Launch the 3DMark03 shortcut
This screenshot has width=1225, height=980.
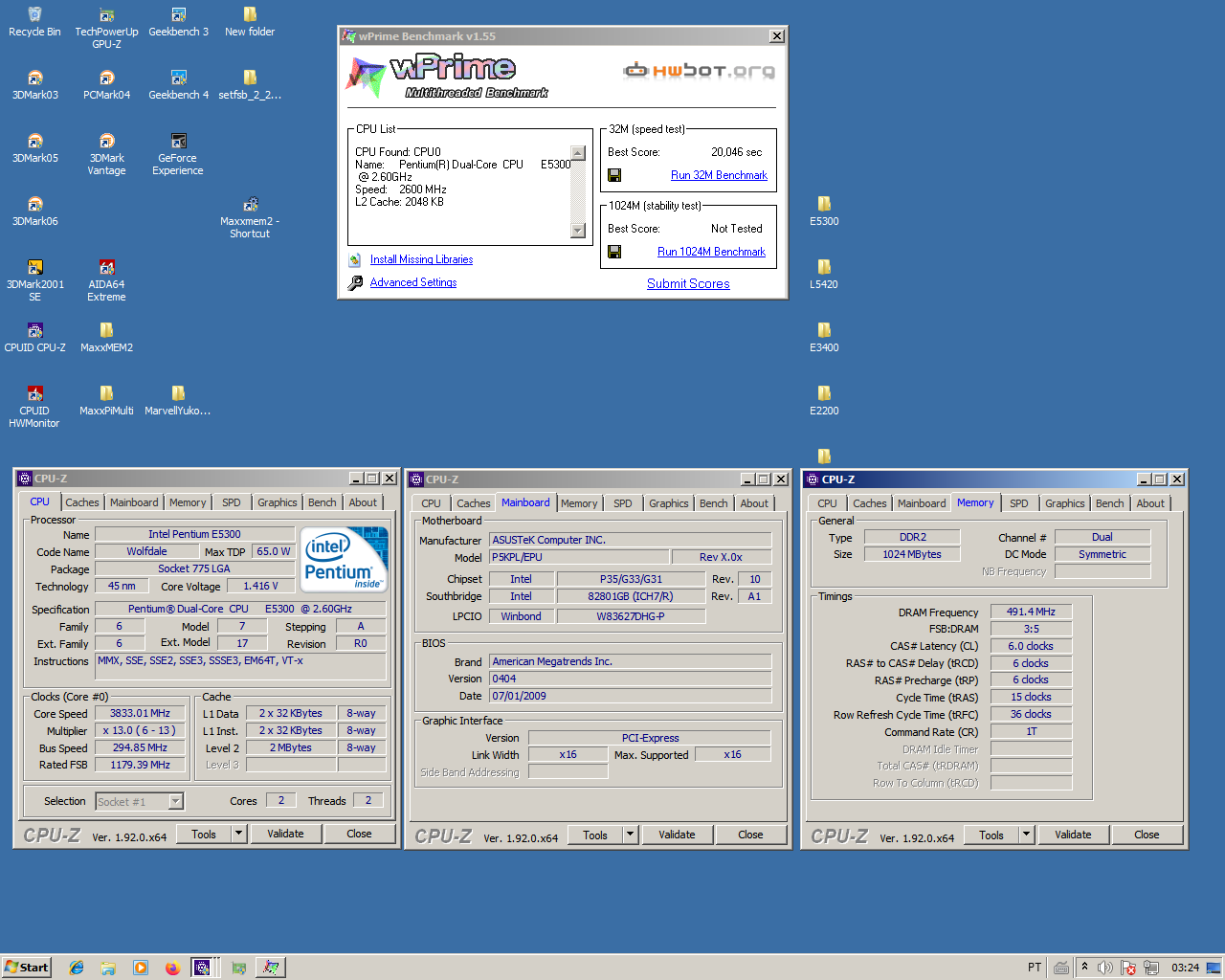[x=34, y=85]
